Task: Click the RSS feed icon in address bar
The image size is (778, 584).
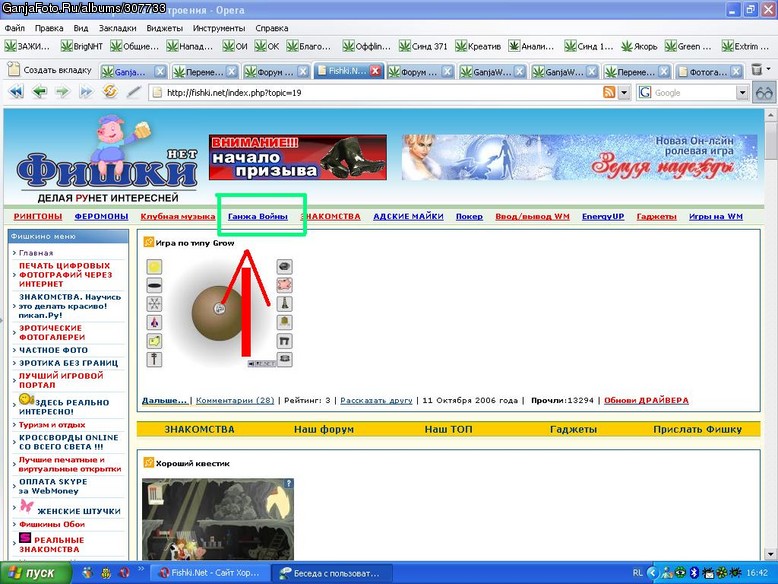Action: pos(609,92)
